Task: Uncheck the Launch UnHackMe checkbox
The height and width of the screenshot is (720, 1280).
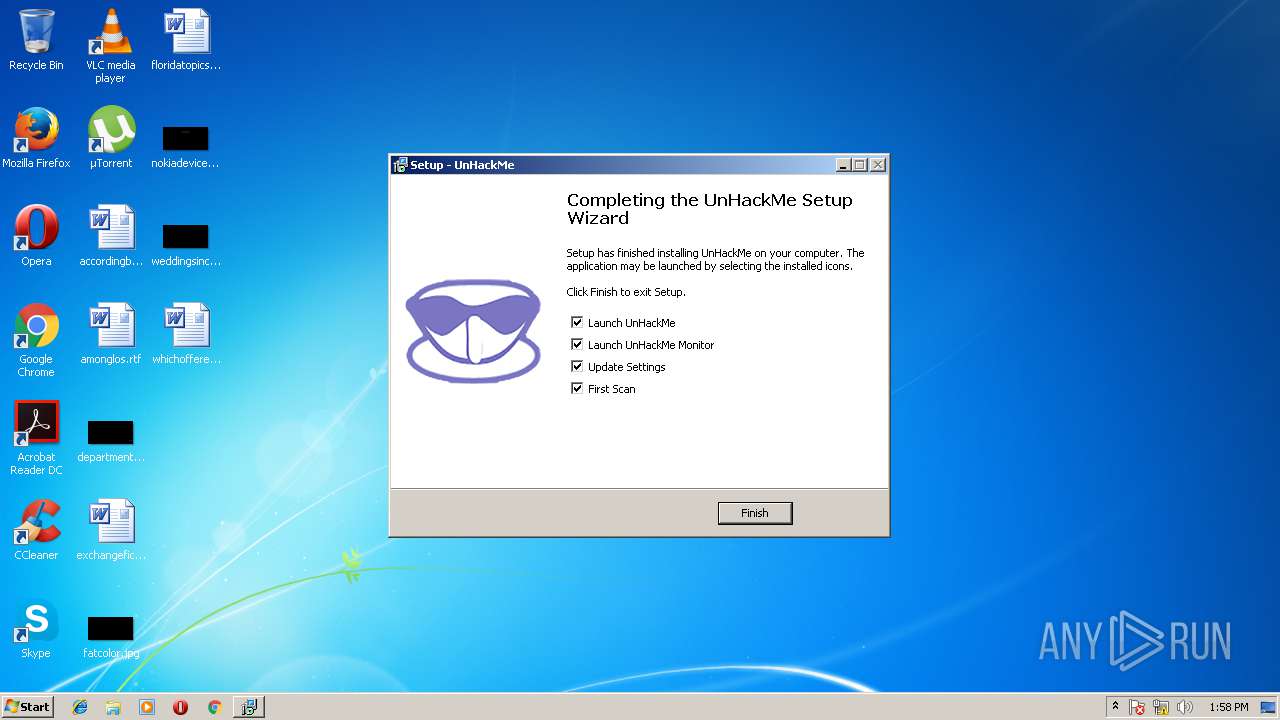Action: [577, 323]
